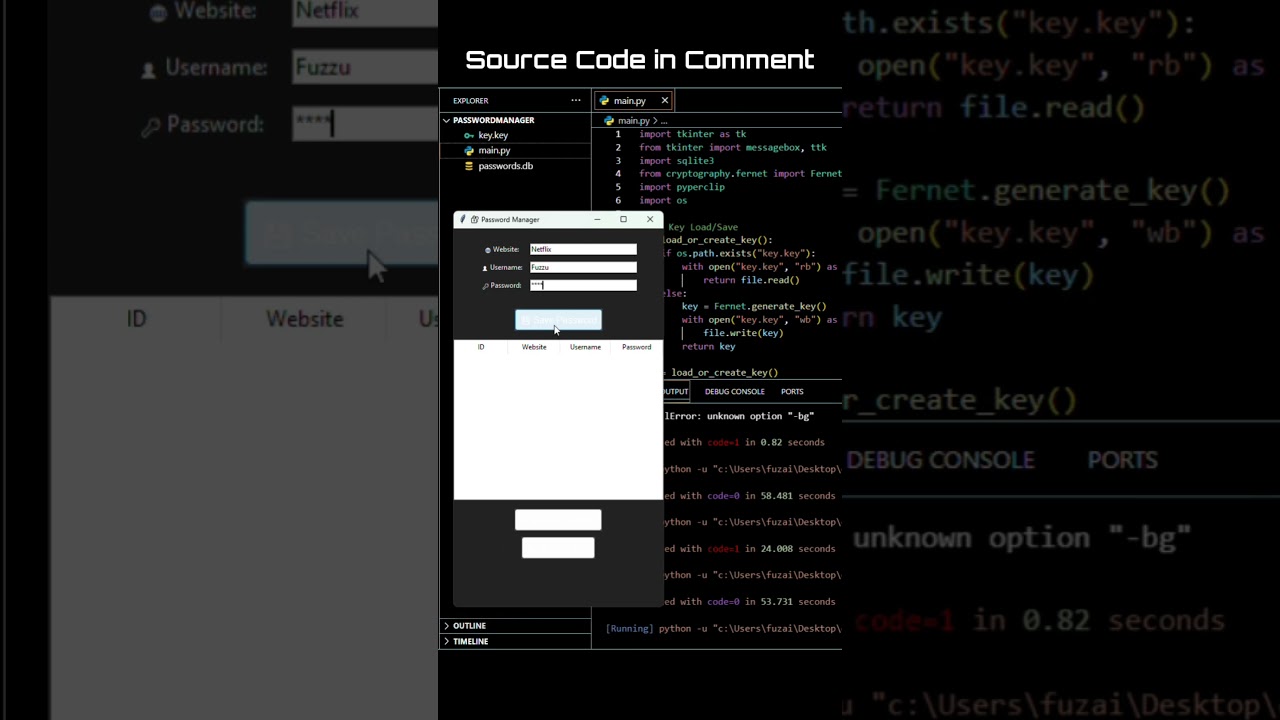Click the ID column header
Viewport: 1280px width, 720px height.
click(481, 347)
